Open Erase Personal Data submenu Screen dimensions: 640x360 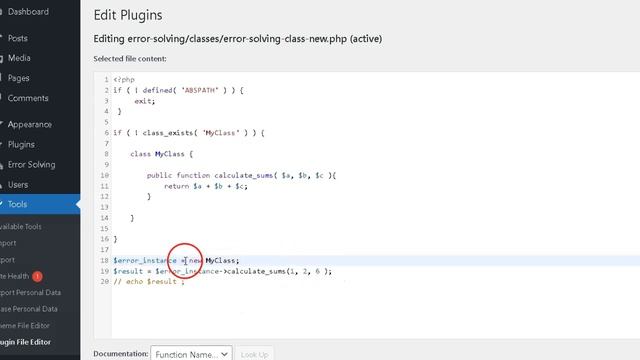(x=29, y=309)
